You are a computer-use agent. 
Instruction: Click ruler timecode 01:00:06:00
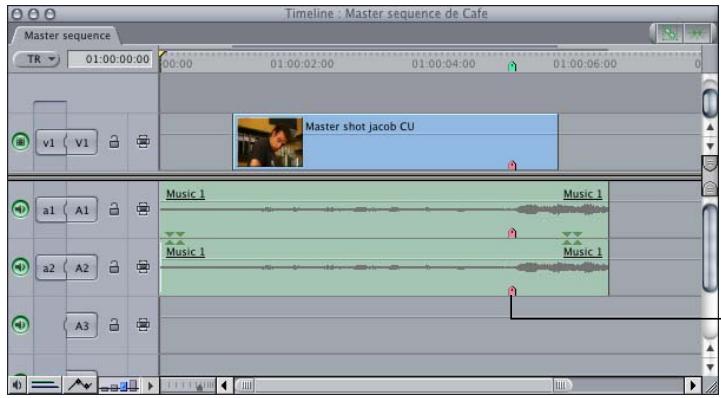coord(585,64)
